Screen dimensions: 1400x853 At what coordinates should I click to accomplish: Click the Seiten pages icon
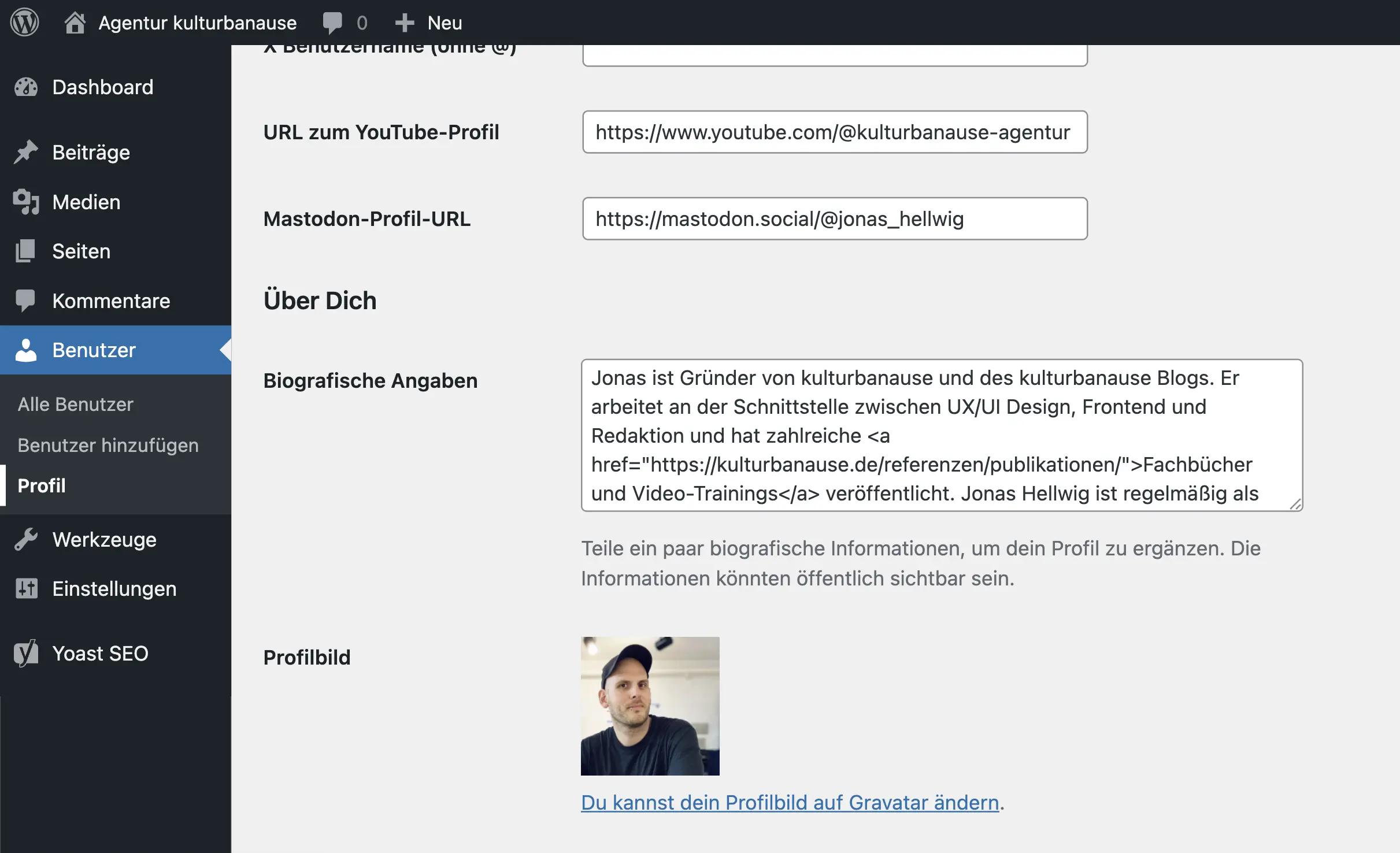[x=26, y=251]
